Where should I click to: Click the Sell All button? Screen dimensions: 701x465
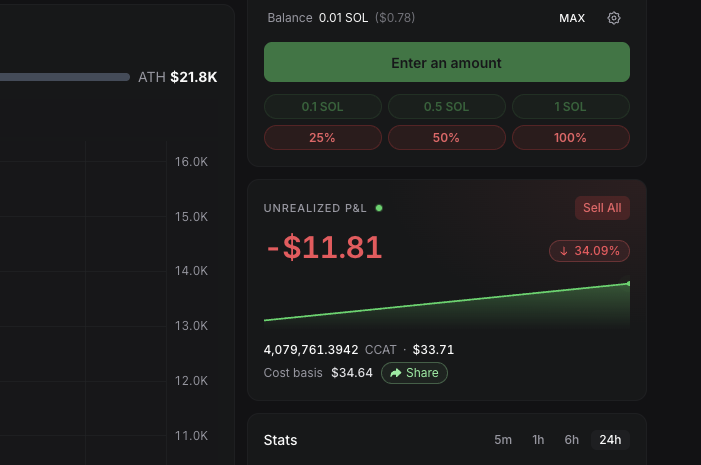(x=602, y=208)
